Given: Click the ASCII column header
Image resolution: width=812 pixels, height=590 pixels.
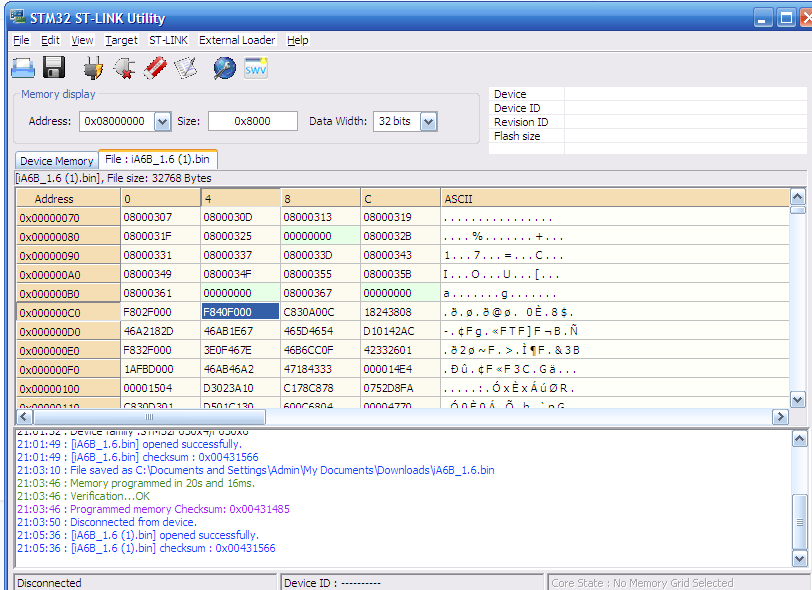Looking at the screenshot, I should (x=615, y=198).
